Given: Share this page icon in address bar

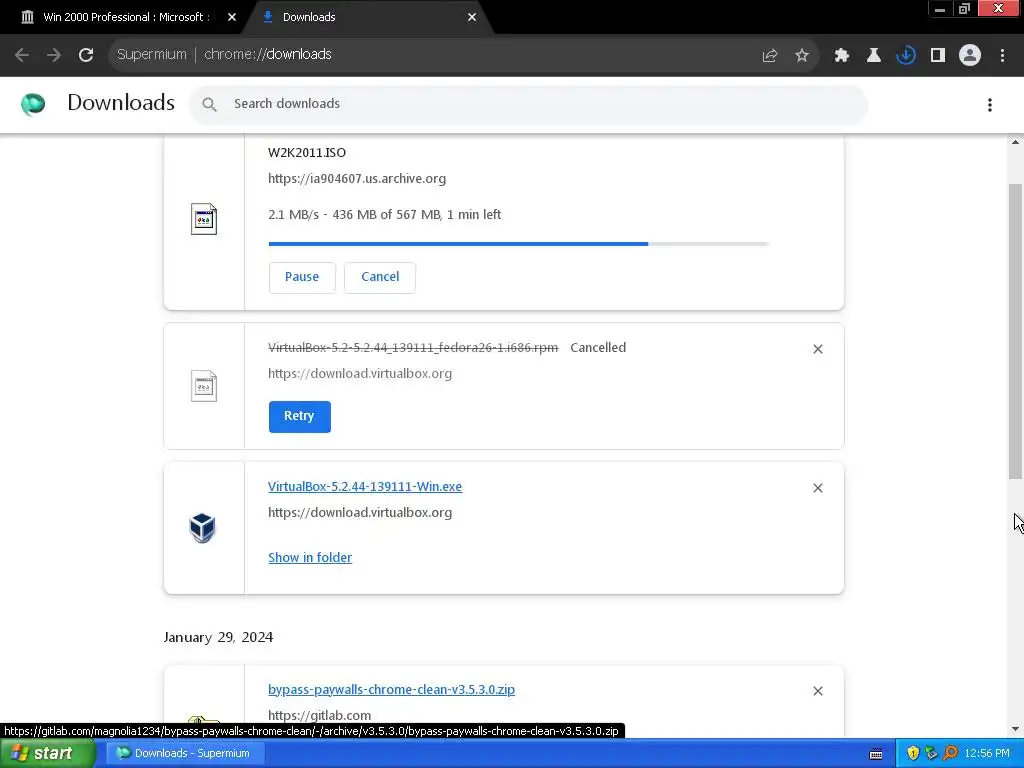Looking at the screenshot, I should pos(770,56).
